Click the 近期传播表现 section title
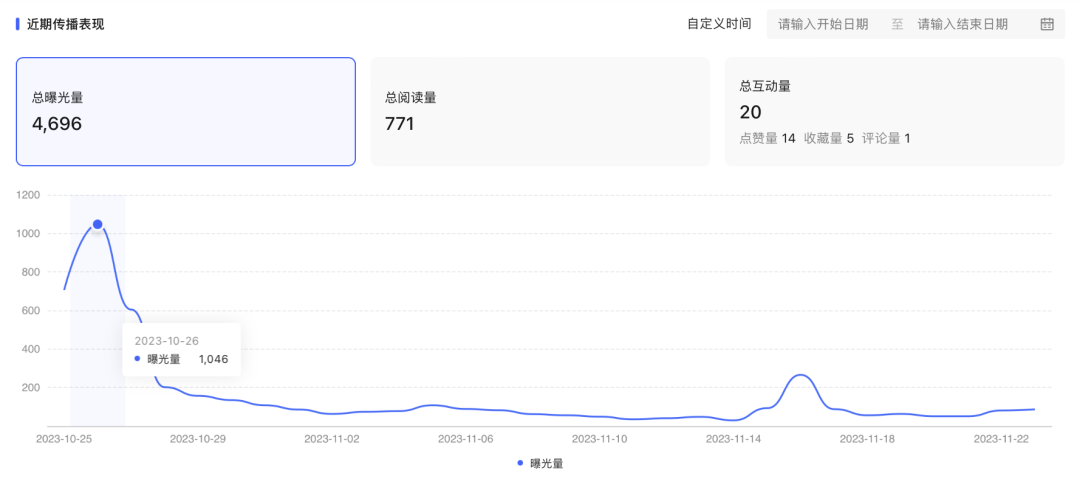The height and width of the screenshot is (488, 1080). point(65,24)
